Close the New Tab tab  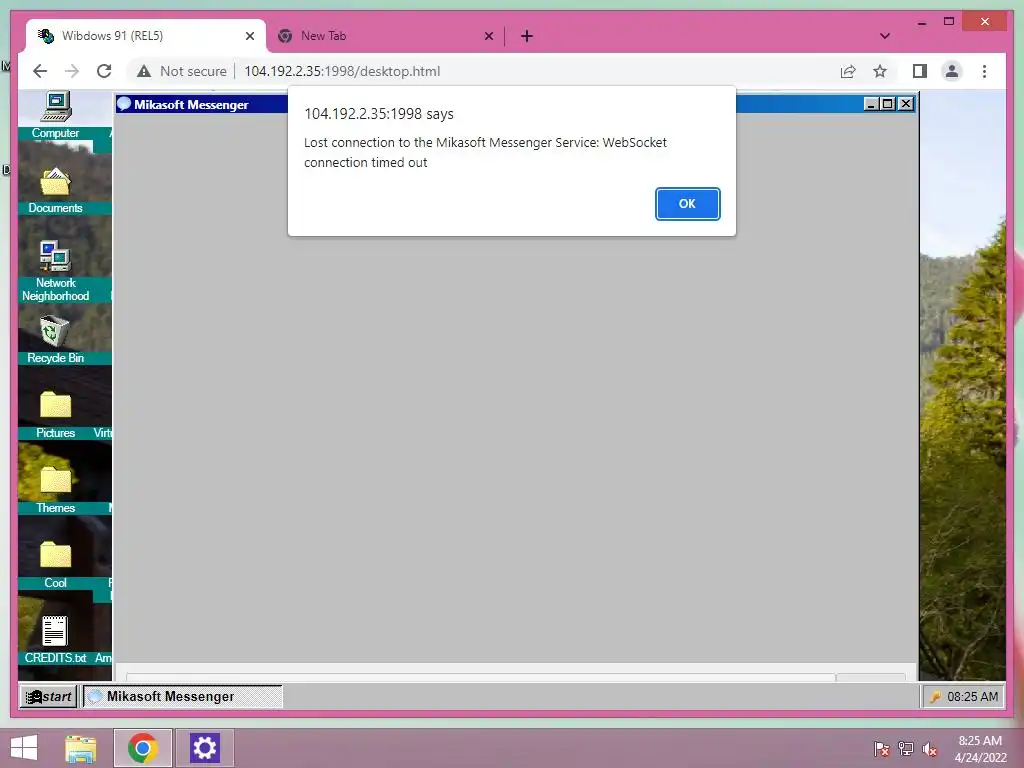[488, 36]
